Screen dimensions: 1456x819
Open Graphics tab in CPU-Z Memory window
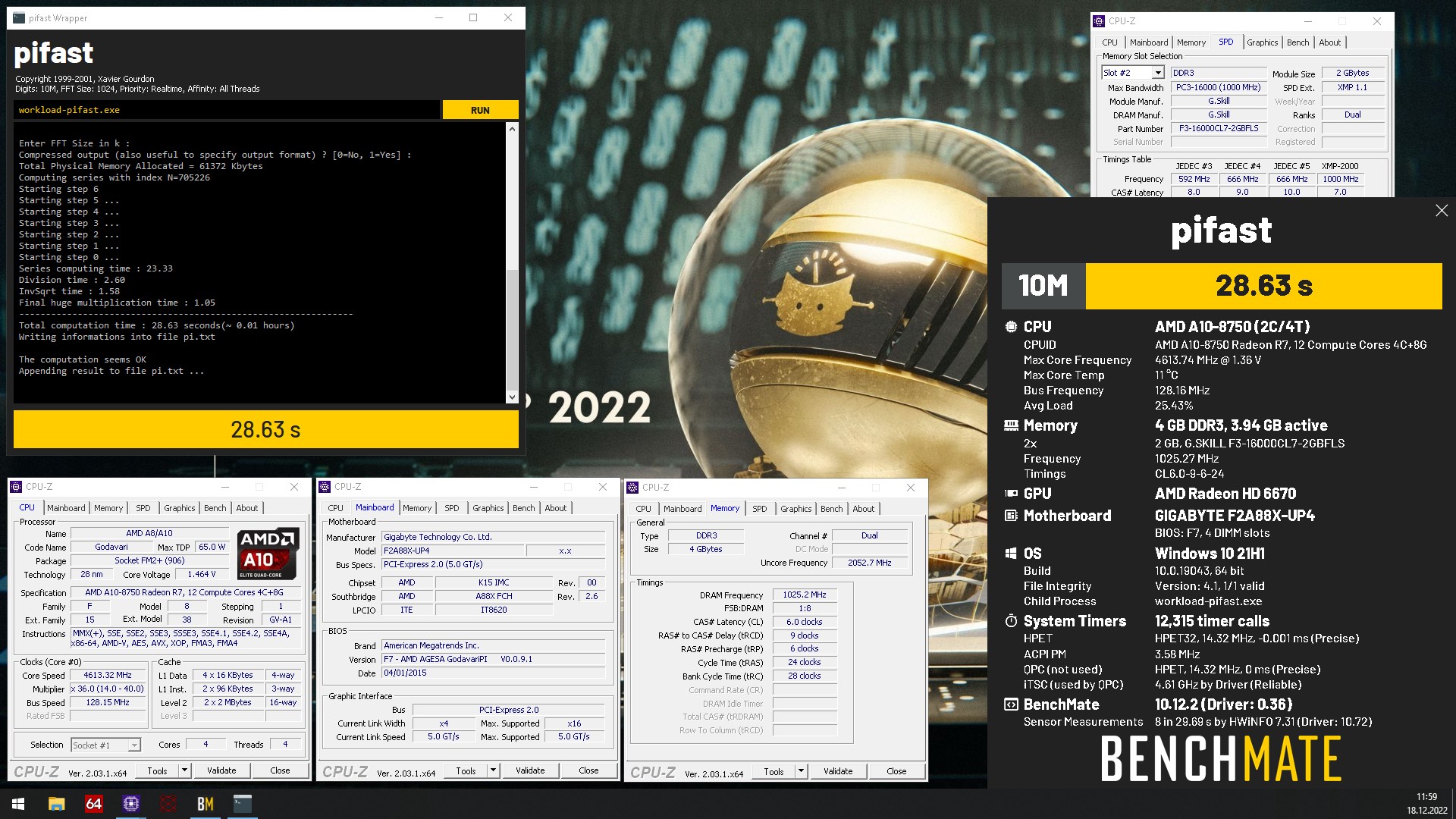(x=796, y=509)
